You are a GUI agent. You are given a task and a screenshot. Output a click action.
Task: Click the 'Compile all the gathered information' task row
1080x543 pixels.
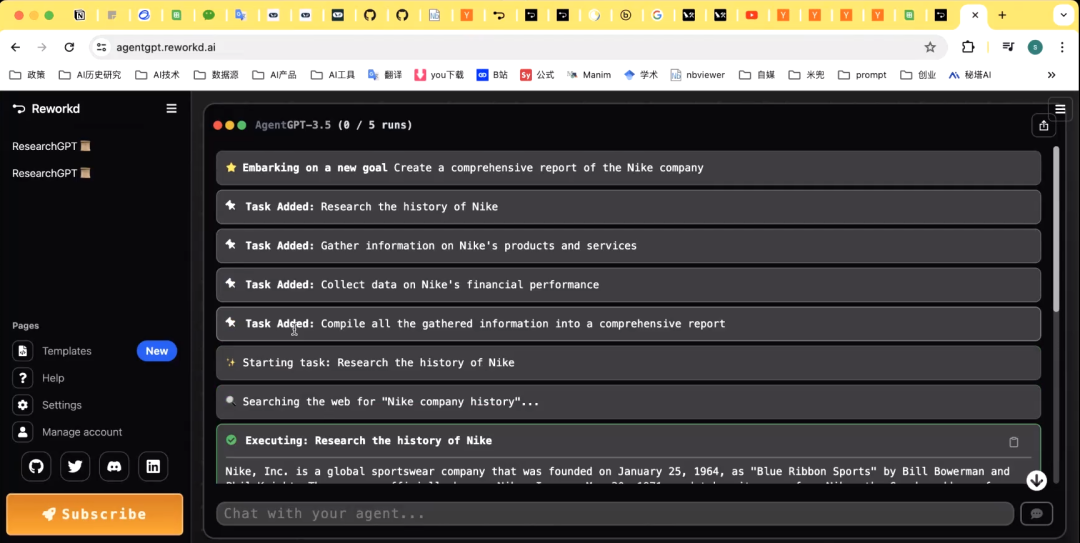pyautogui.click(x=628, y=324)
